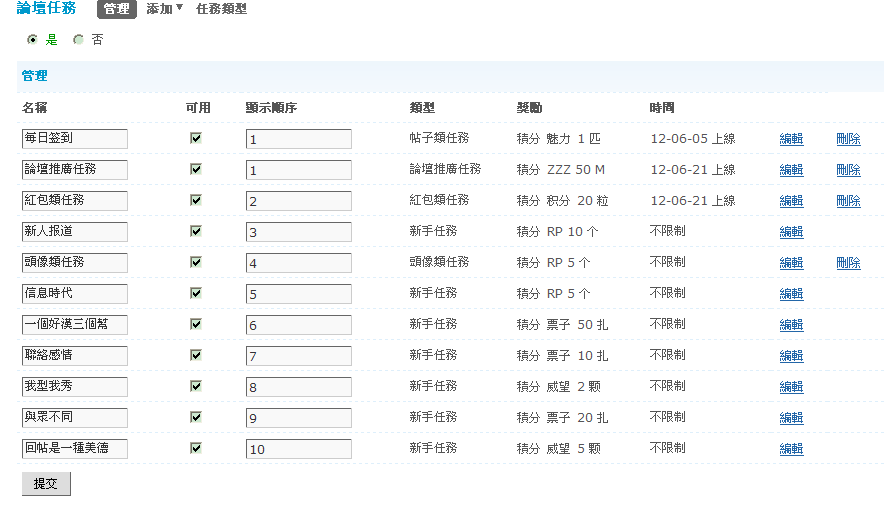Click the display order field of 每日簽到
Screen dimensions: 891x506
click(298, 139)
